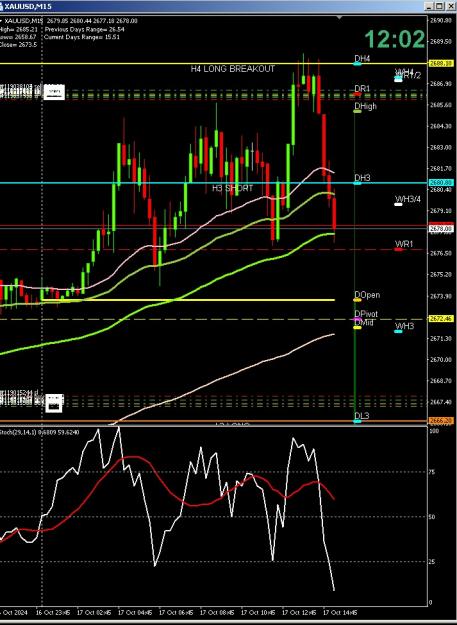Select the red WR1 level marker
457x625 pixels.
tap(398, 250)
